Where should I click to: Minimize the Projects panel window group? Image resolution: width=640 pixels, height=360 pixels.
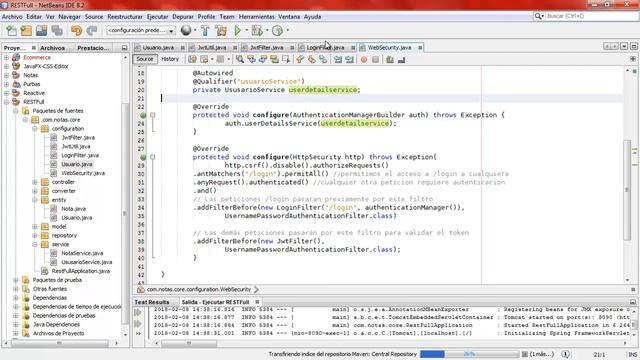124,48
